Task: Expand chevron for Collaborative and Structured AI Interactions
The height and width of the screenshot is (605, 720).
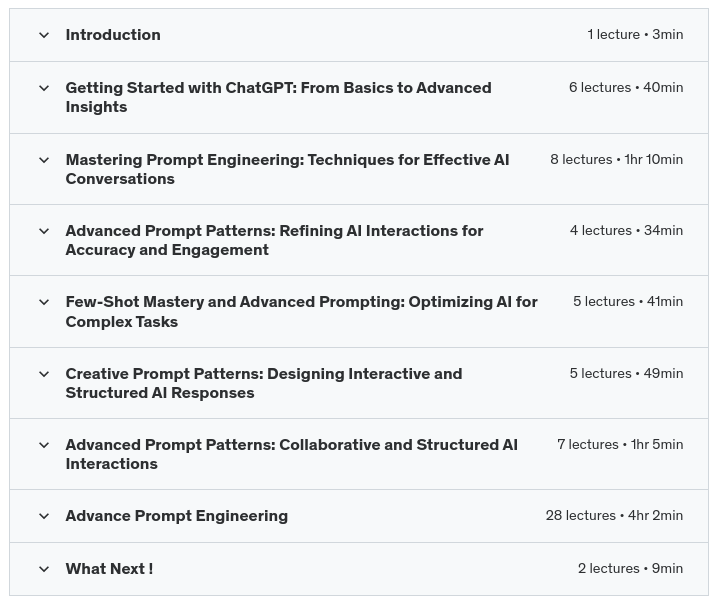Action: coord(44,445)
